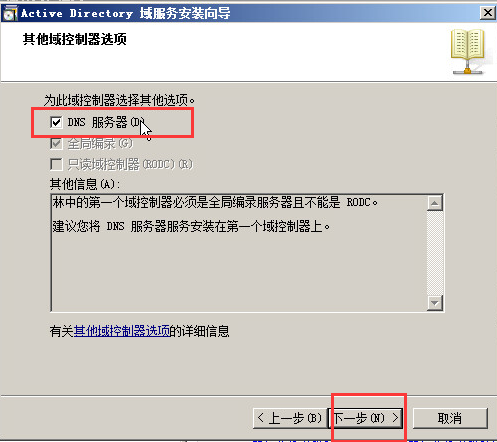Image resolution: width=497 pixels, height=442 pixels.
Task: Click the wizard icon in title bar
Action: tap(9, 13)
